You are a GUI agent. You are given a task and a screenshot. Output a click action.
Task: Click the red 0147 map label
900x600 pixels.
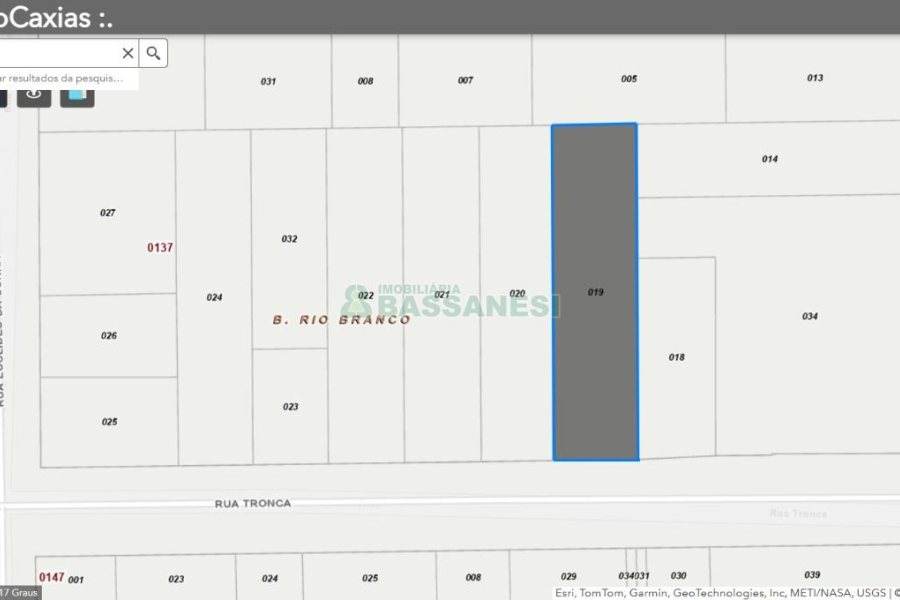tap(51, 575)
